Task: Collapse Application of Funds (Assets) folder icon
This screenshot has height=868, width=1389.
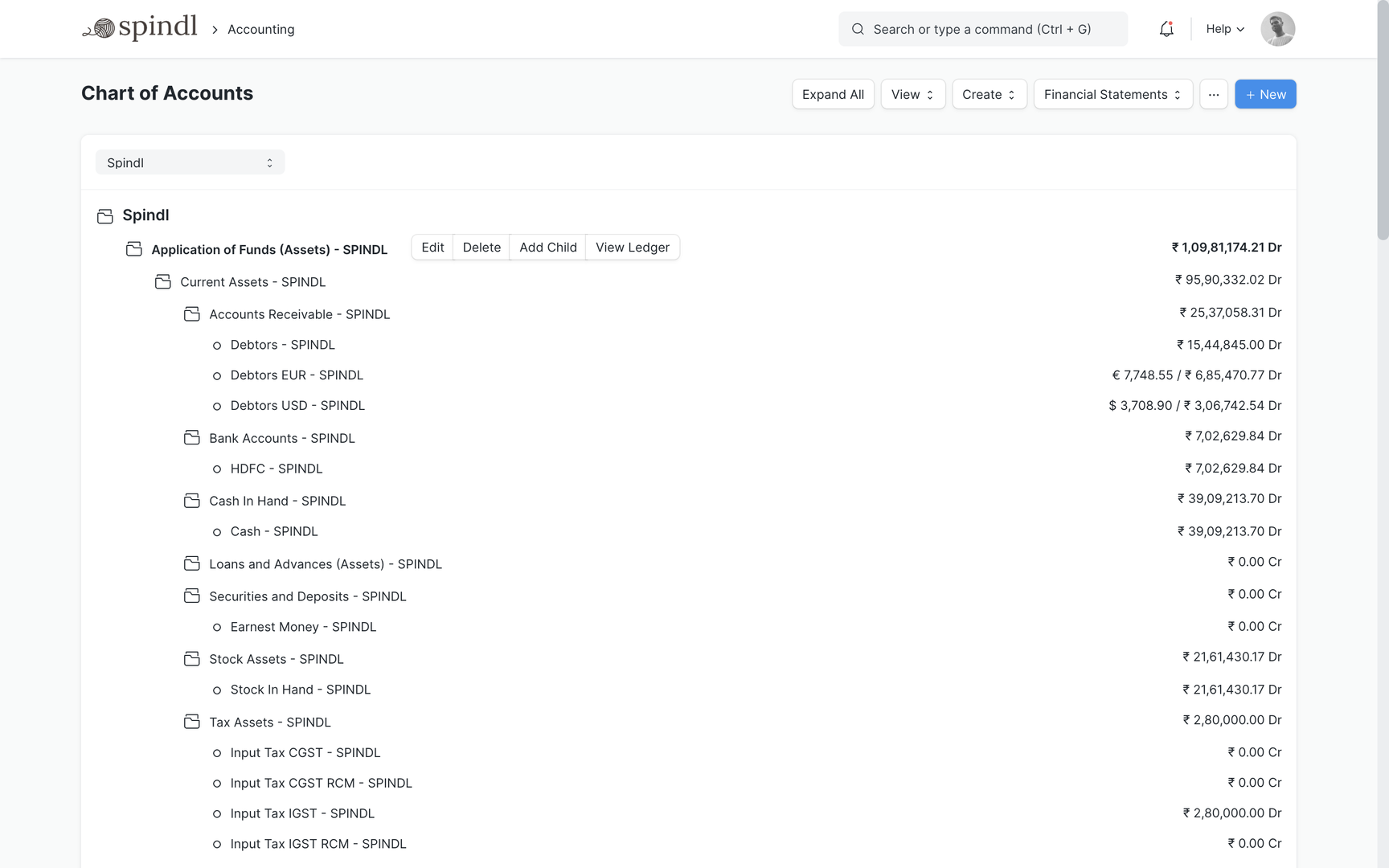Action: (134, 249)
